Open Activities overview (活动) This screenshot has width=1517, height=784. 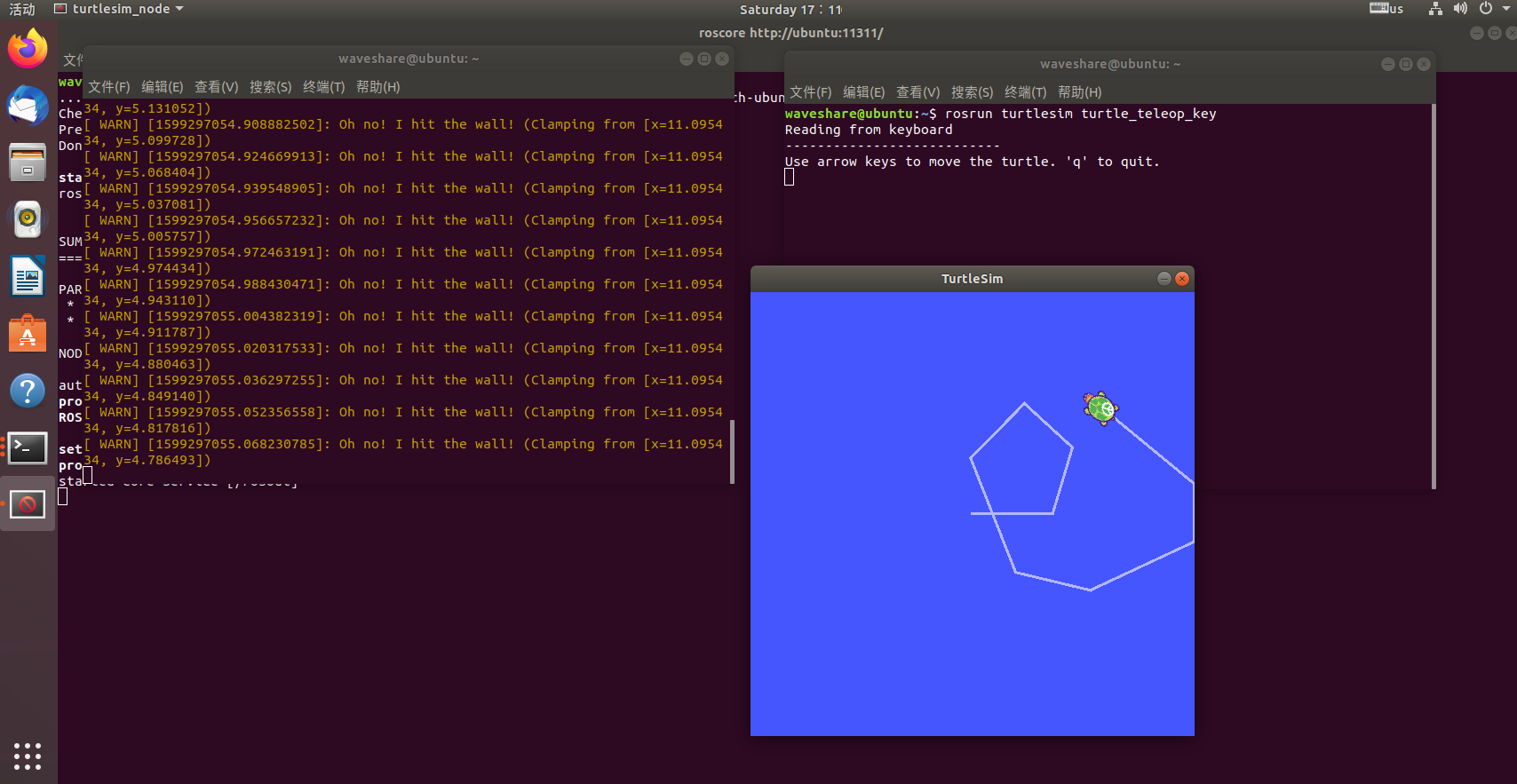[21, 9]
